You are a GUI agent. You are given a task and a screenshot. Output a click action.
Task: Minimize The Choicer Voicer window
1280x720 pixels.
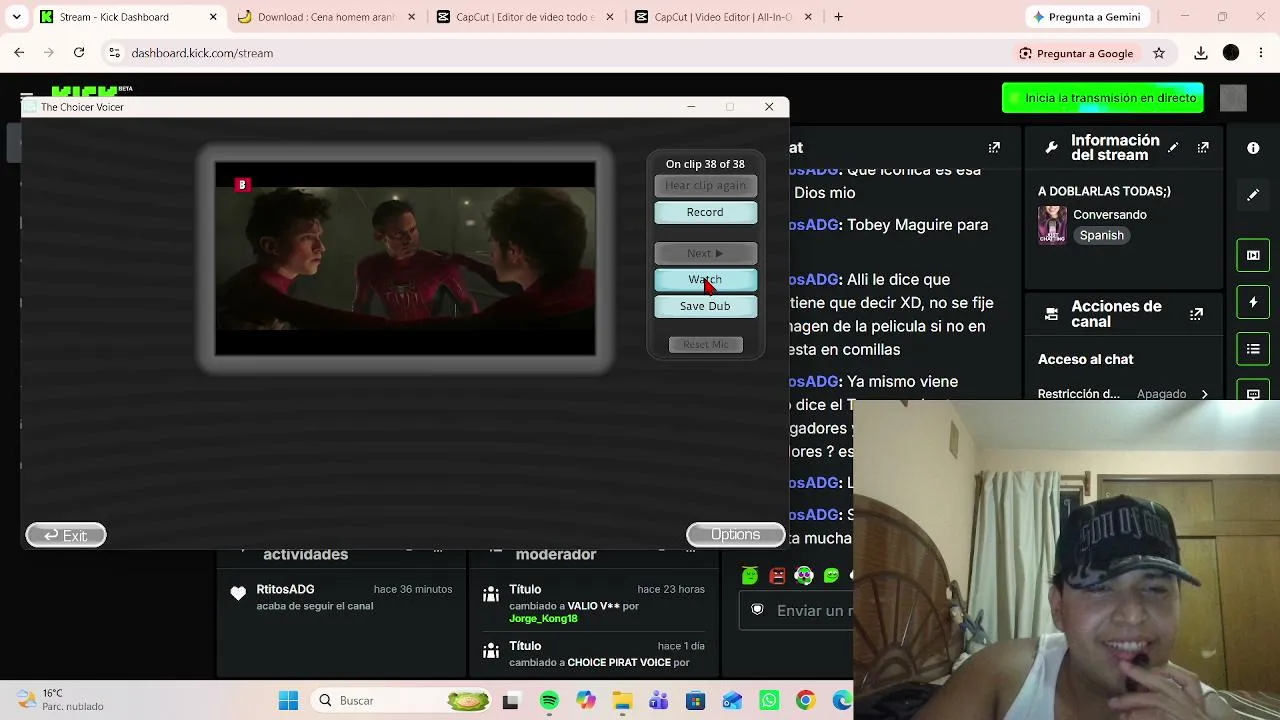691,107
